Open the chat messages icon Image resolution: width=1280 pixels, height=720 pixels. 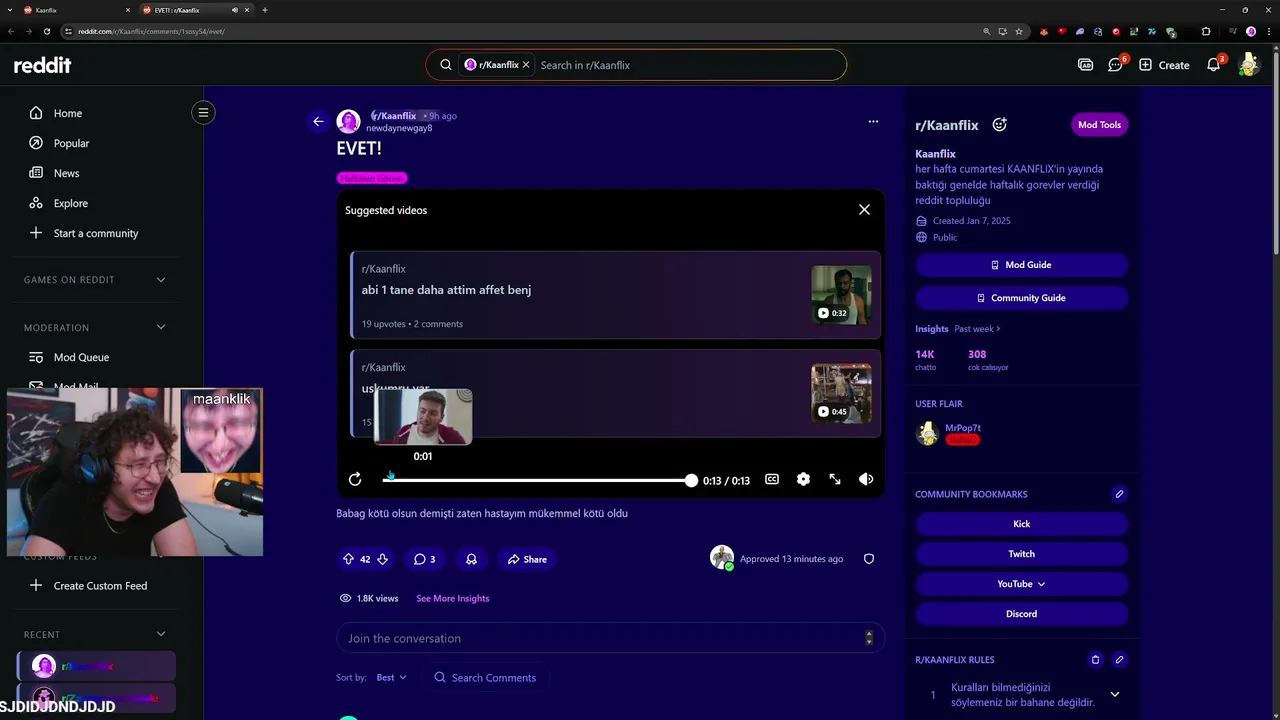pyautogui.click(x=1115, y=65)
